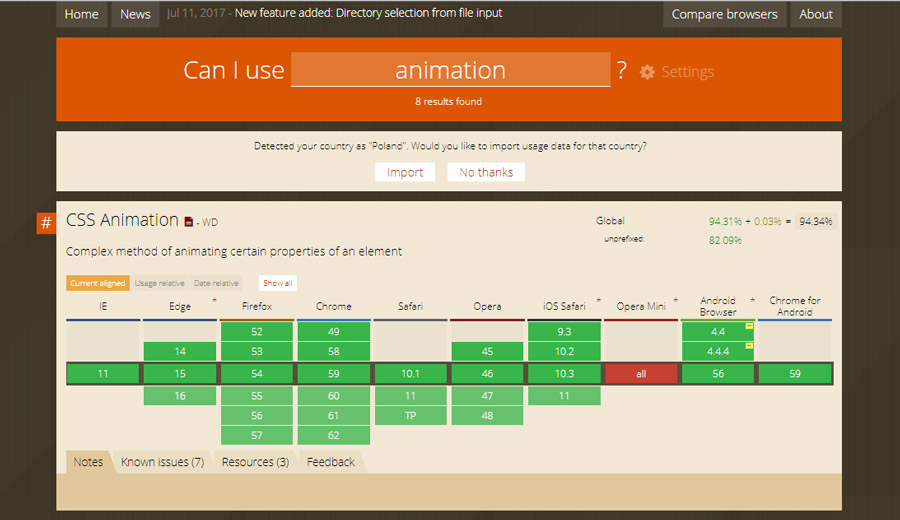Switch to the Notes tab
This screenshot has height=520, width=900.
(88, 462)
